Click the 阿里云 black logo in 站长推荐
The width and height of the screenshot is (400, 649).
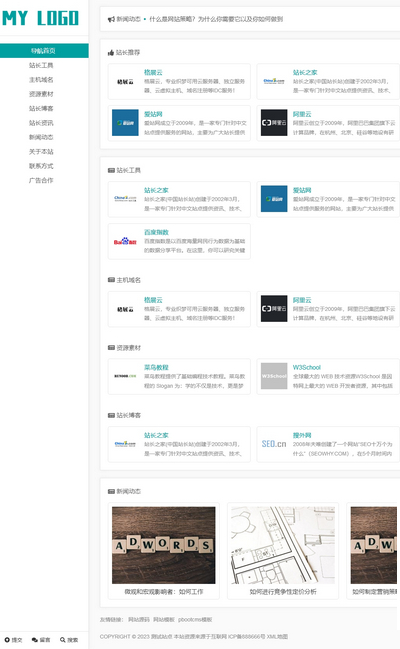tap(274, 123)
